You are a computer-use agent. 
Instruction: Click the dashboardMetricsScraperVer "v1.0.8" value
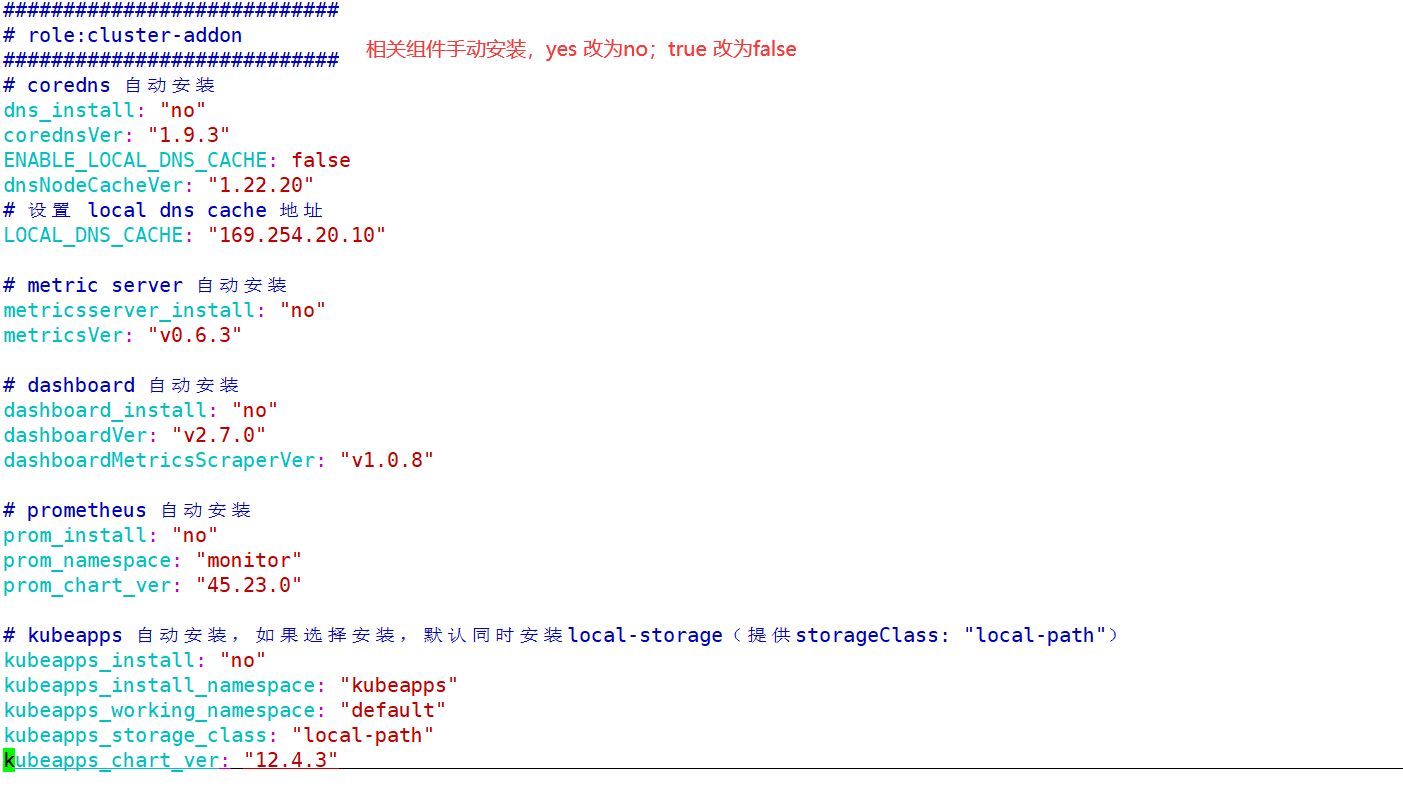coord(387,460)
